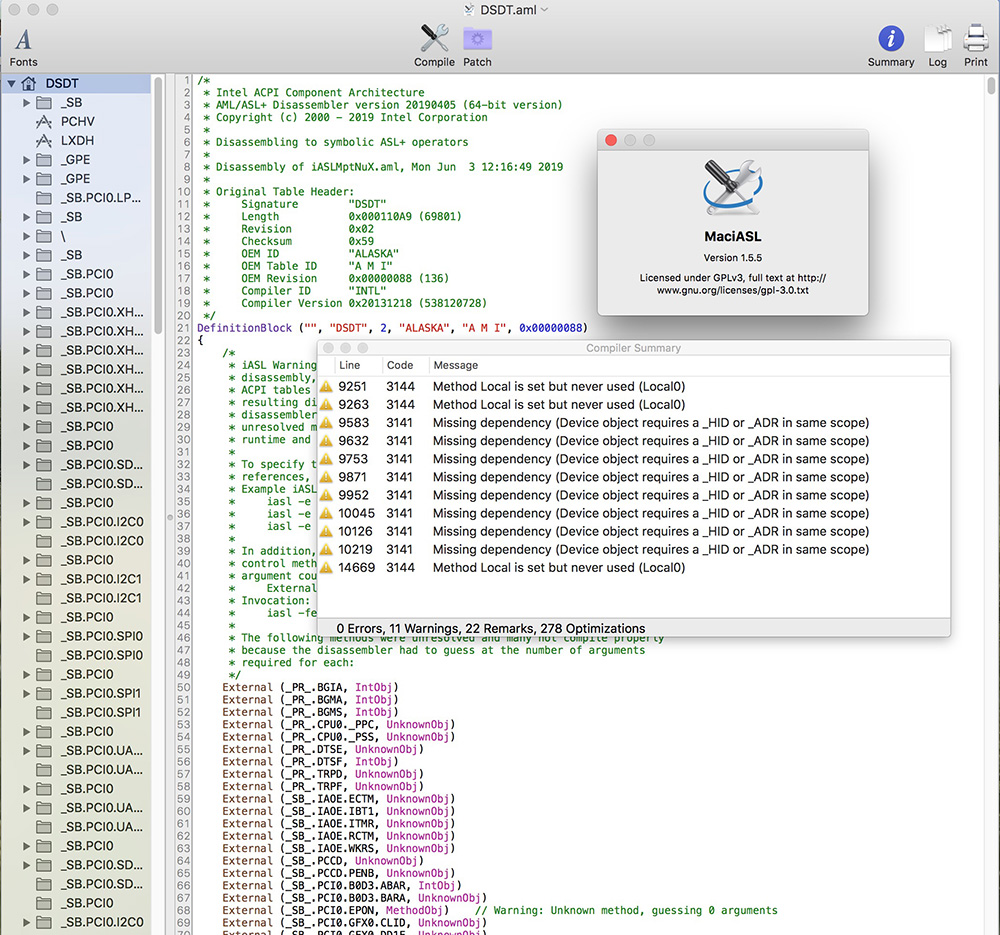The height and width of the screenshot is (935, 1000).
Task: Click the warning icon for line 10126
Action: tap(327, 531)
